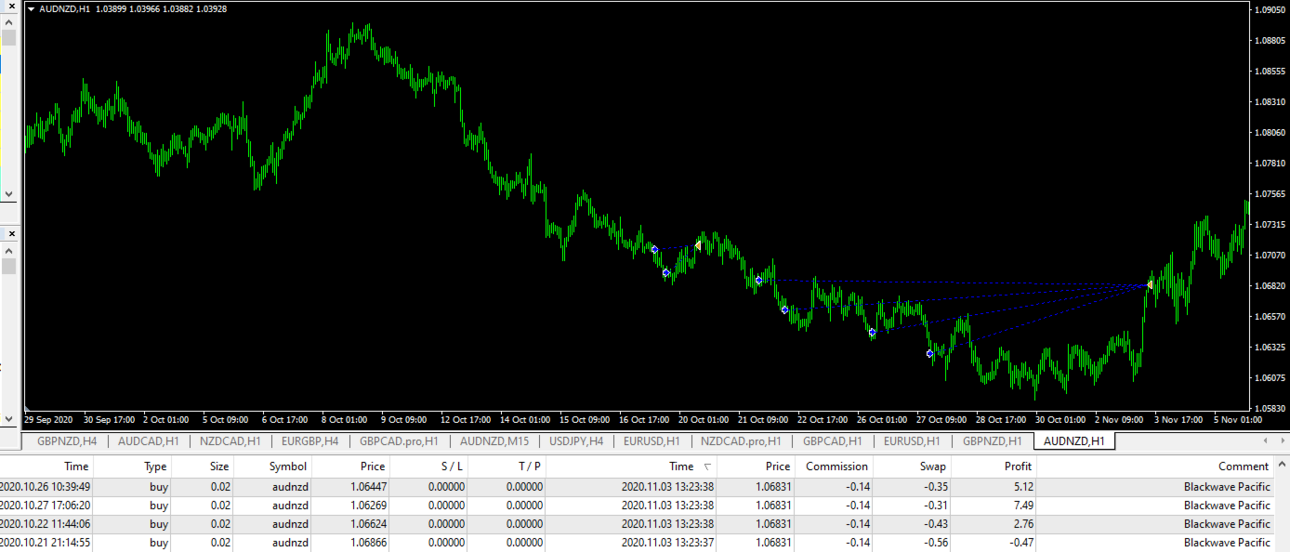
Task: Click the profit value 7.49
Action: click(x=1022, y=505)
